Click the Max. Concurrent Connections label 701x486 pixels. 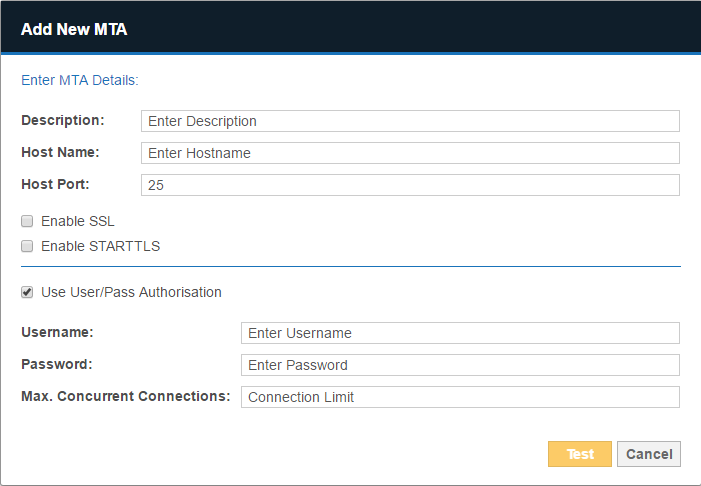[x=126, y=396]
